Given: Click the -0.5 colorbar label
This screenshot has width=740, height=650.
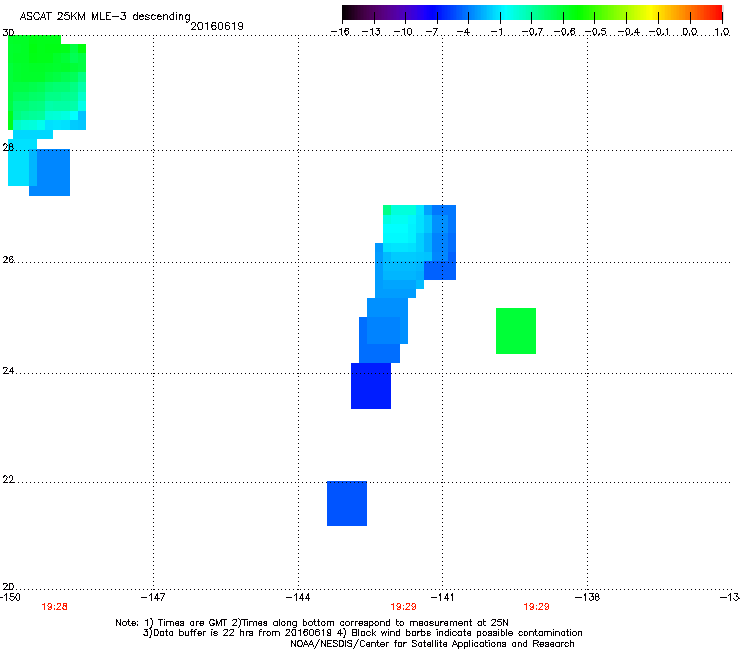Looking at the screenshot, I should tap(596, 32).
